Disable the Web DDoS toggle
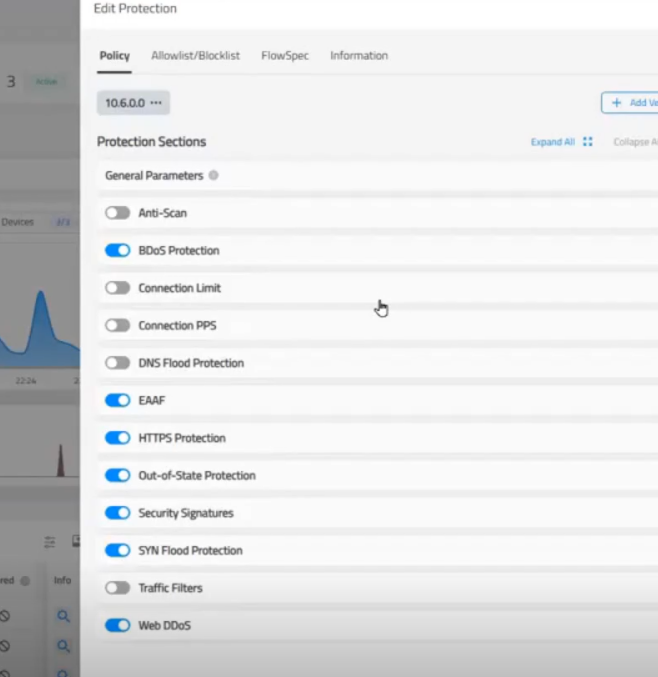Image resolution: width=658 pixels, height=677 pixels. click(117, 626)
